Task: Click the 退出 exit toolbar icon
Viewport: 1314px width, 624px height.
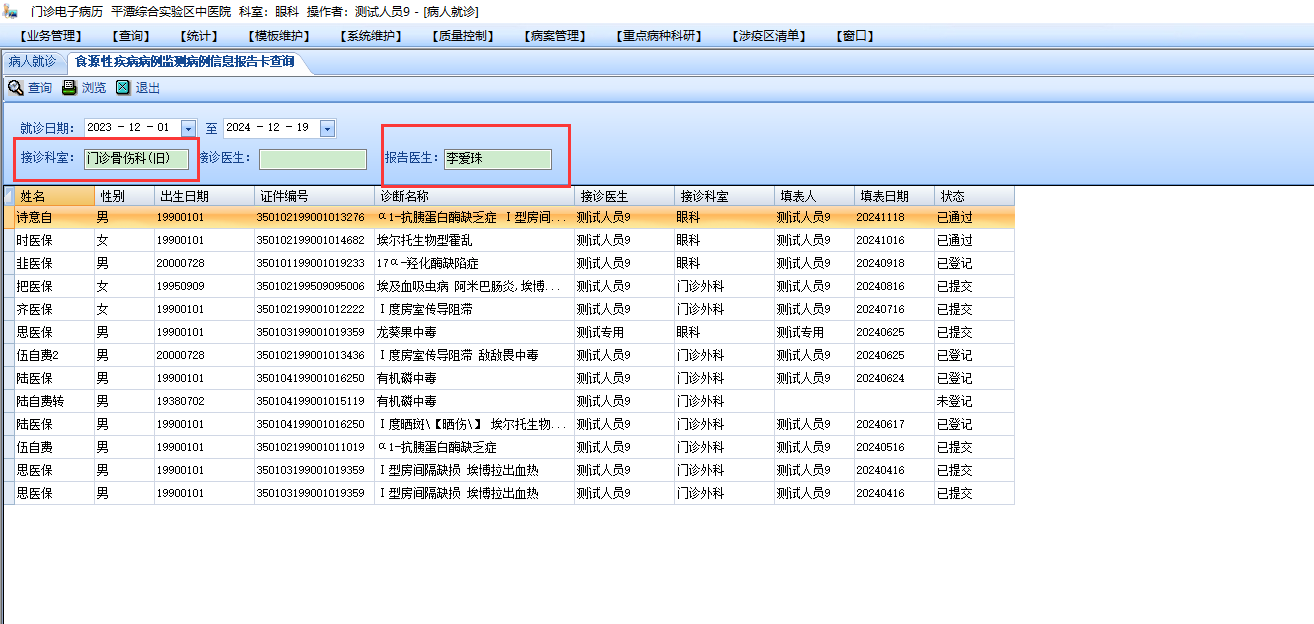Action: pyautogui.click(x=123, y=88)
